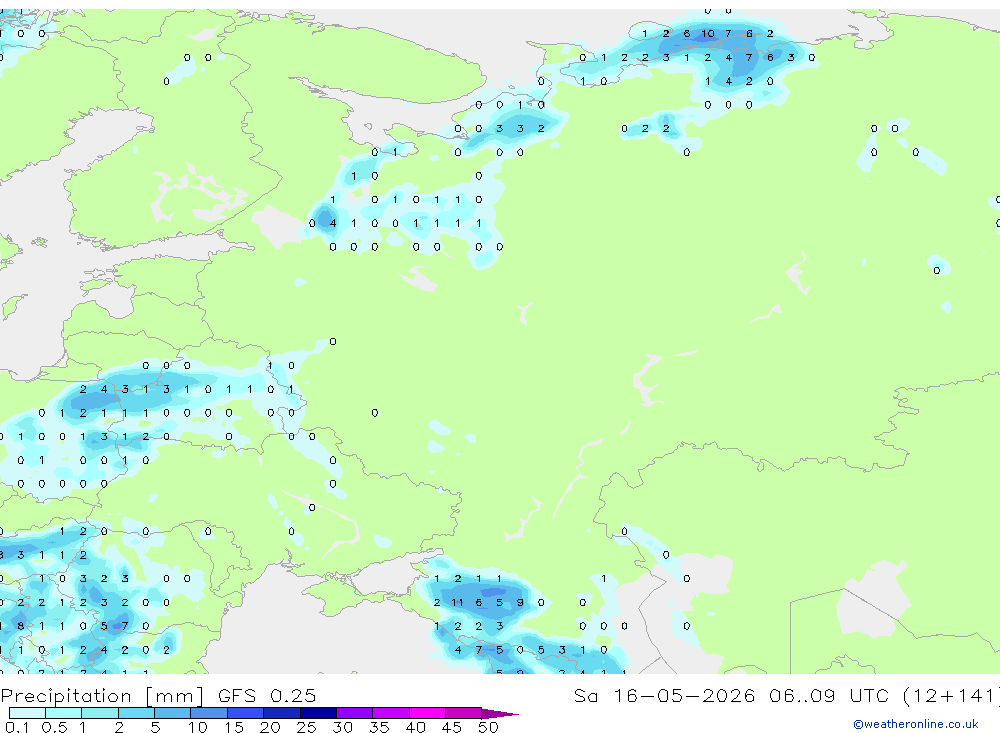Click the '(12+141' forecast-hour text
The image size is (1000, 733).
click(950, 695)
